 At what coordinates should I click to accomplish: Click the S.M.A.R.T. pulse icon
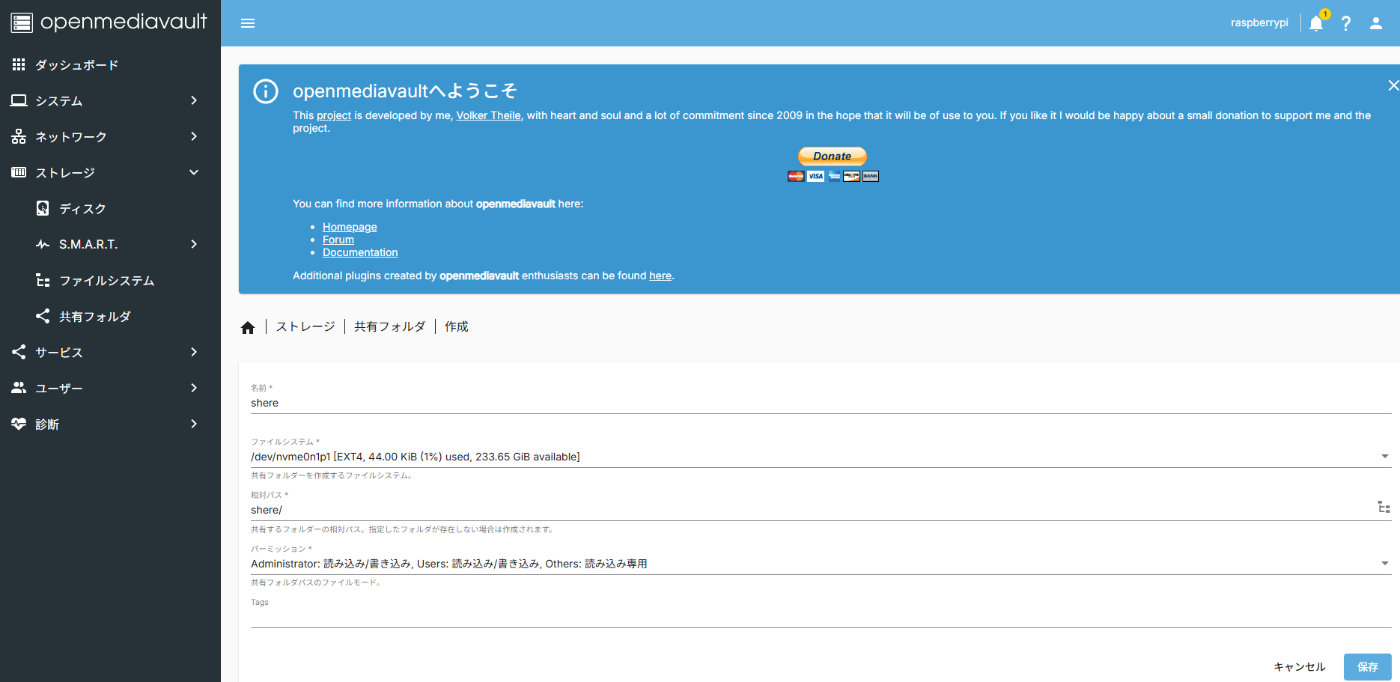[42, 245]
